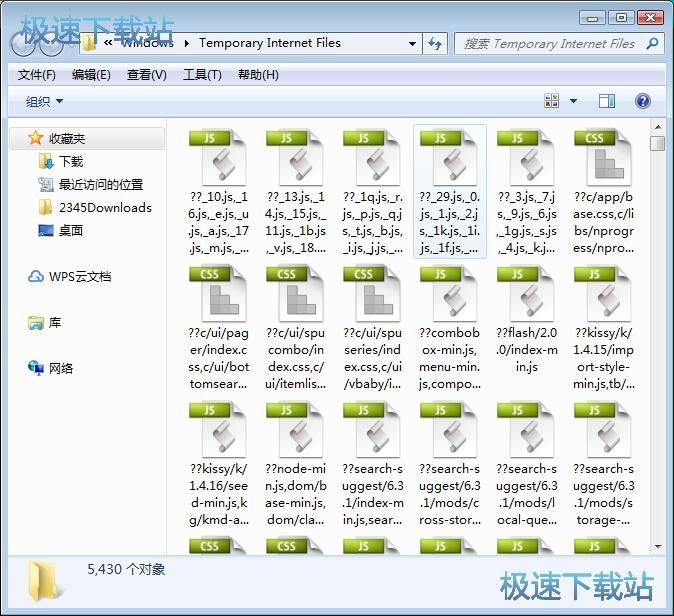Viewport: 674px width, 616px height.
Task: Select the ??_1q.js file icon
Action: coord(372,157)
